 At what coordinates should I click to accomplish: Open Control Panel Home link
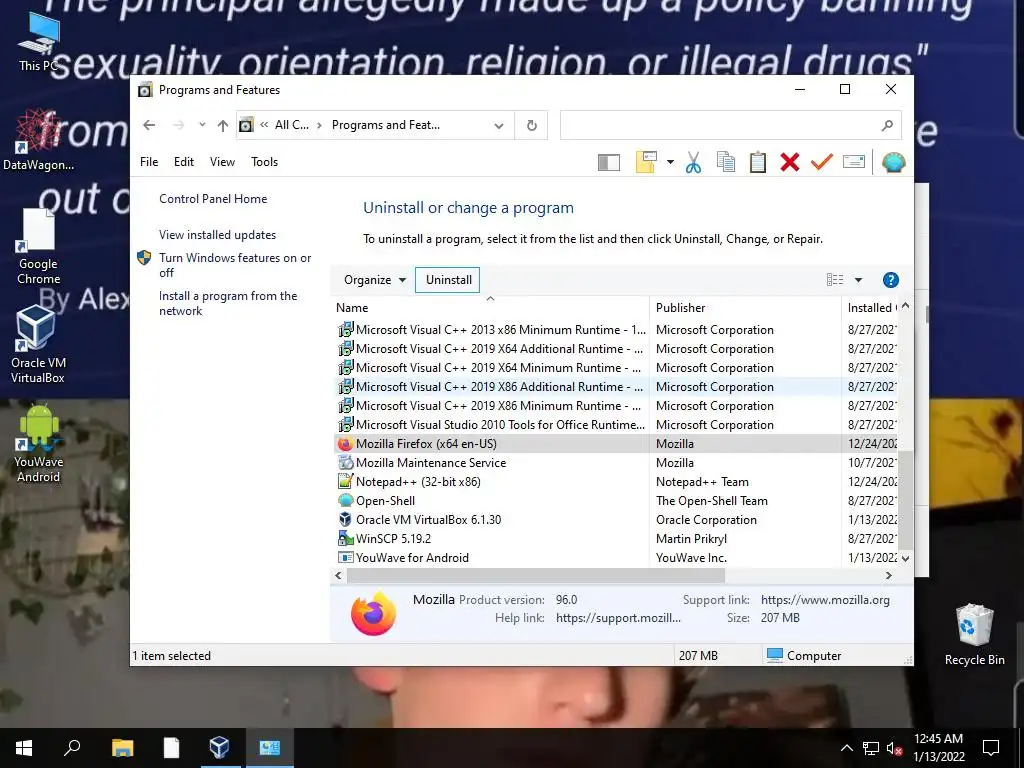pos(213,199)
